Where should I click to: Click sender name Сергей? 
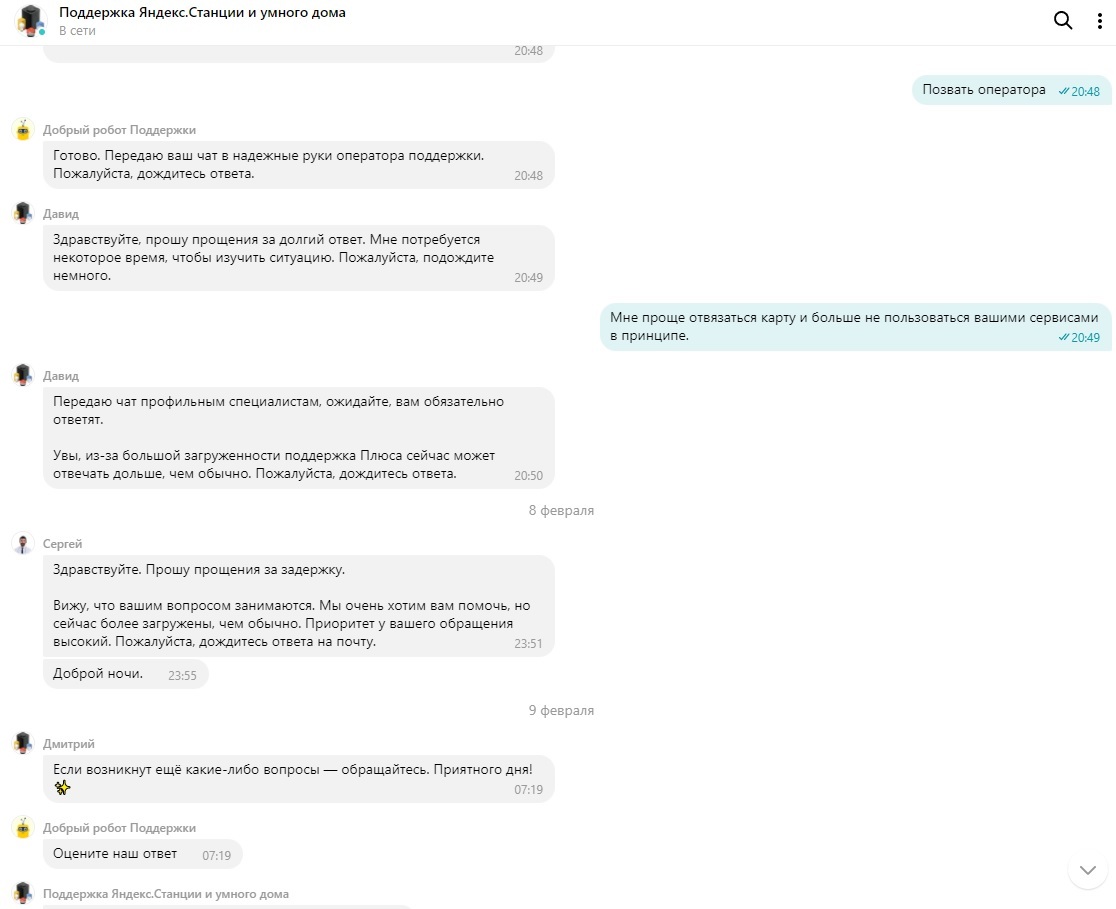[62, 544]
